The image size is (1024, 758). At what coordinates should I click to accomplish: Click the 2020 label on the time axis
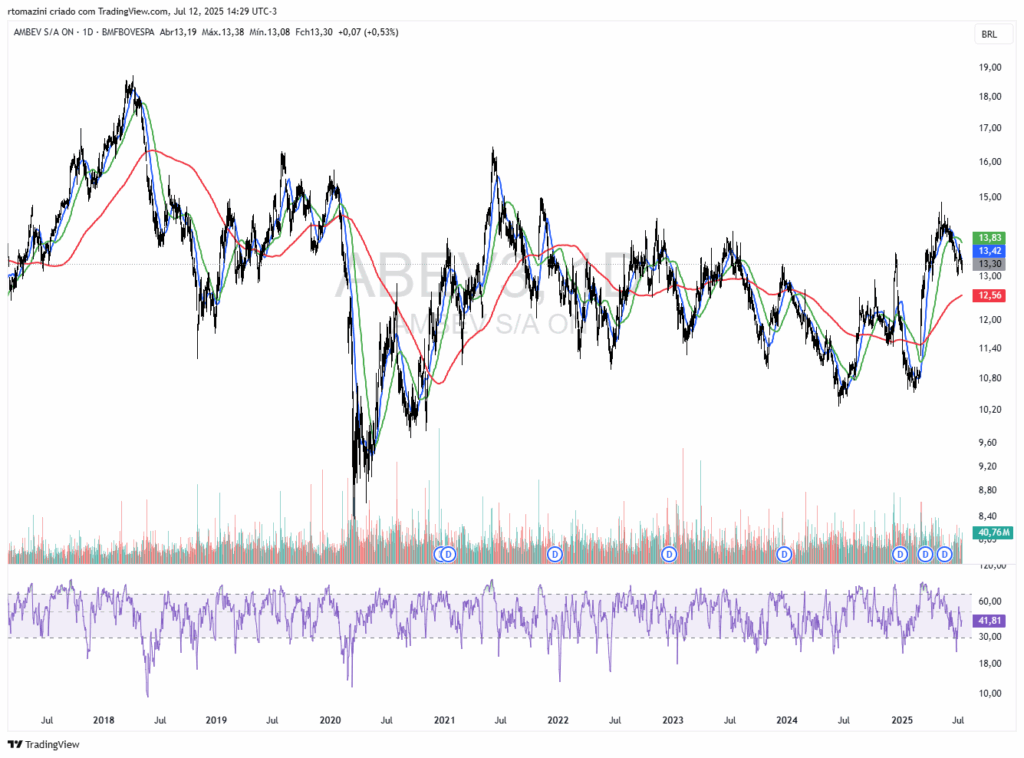[330, 720]
